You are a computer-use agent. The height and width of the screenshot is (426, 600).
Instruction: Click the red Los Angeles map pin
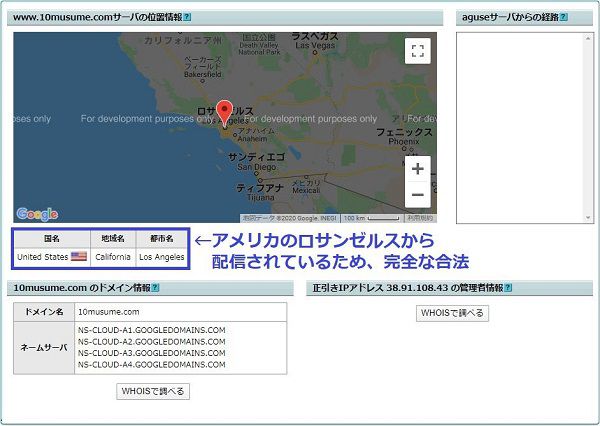pyautogui.click(x=225, y=113)
